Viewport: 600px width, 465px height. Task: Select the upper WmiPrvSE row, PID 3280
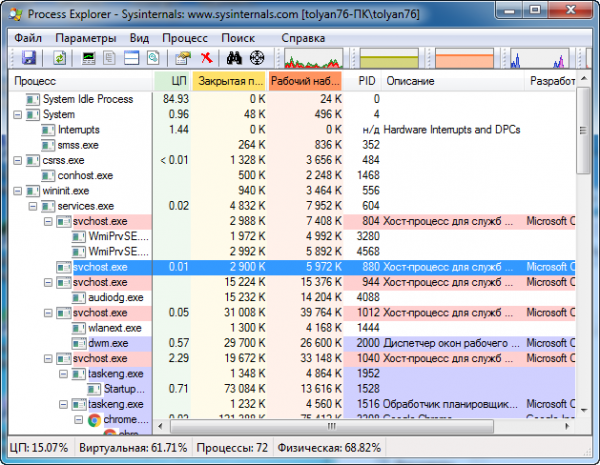292,237
